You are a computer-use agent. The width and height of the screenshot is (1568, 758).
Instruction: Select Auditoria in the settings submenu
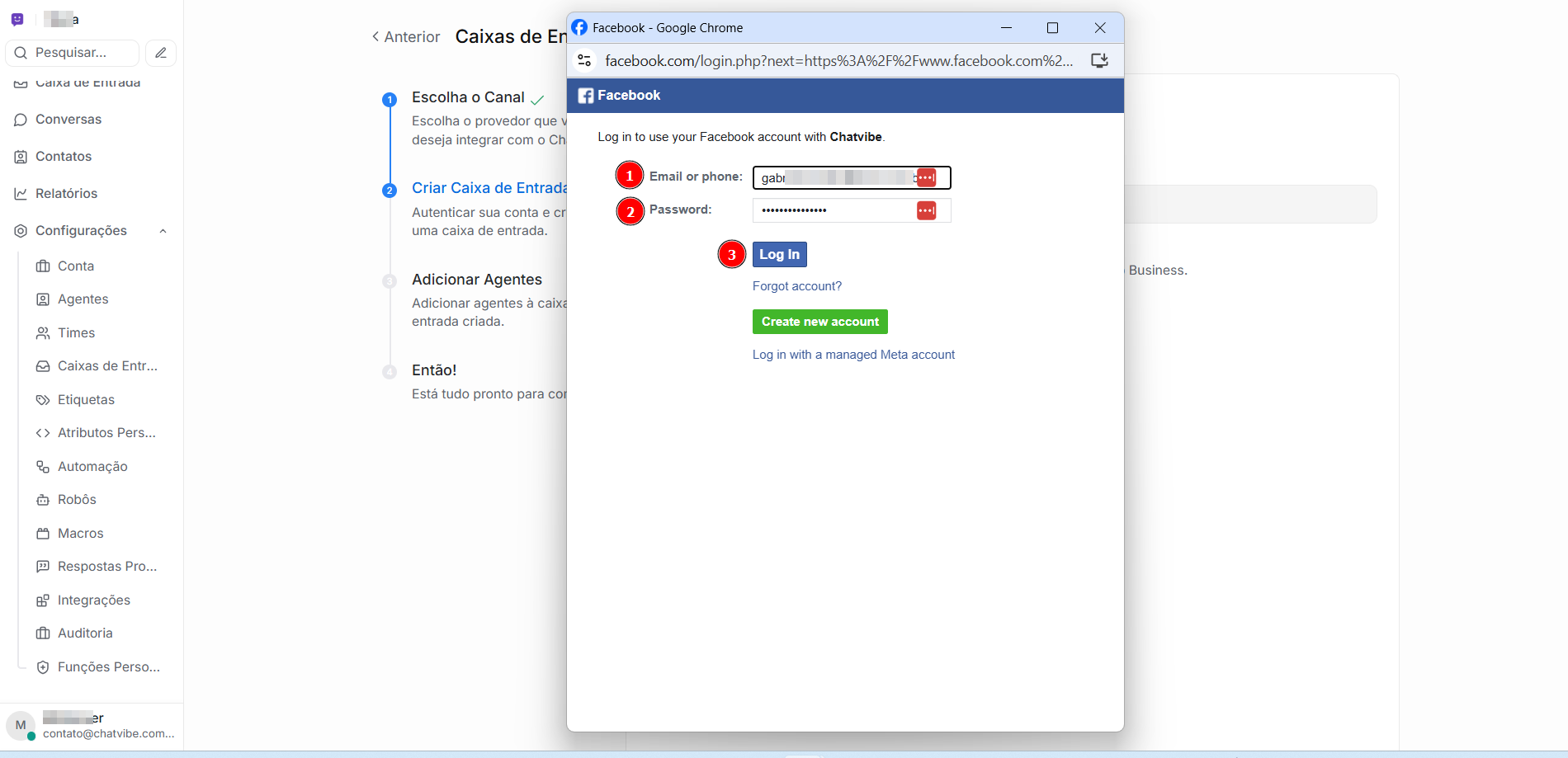pyautogui.click(x=85, y=633)
